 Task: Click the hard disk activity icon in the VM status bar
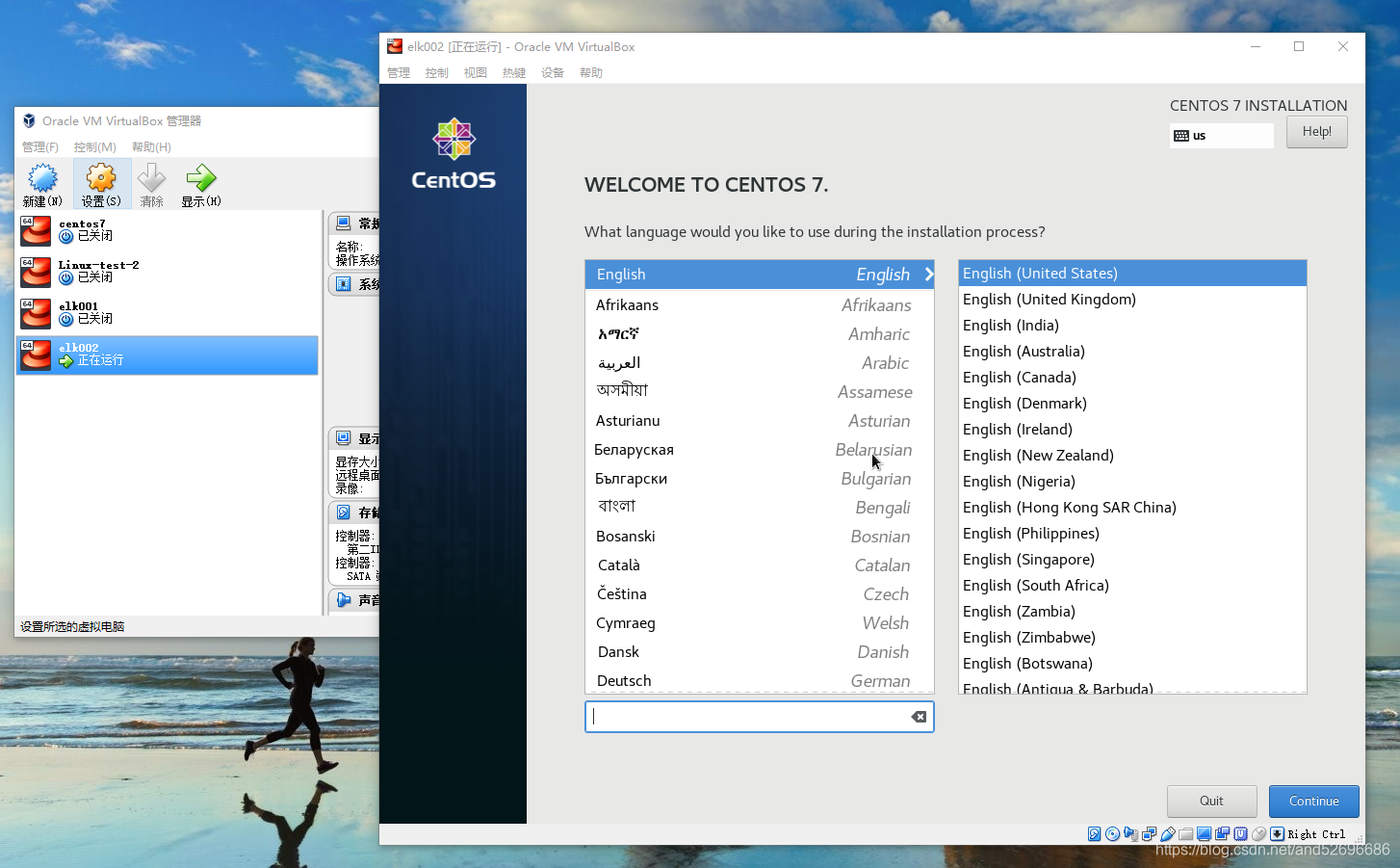(1094, 834)
